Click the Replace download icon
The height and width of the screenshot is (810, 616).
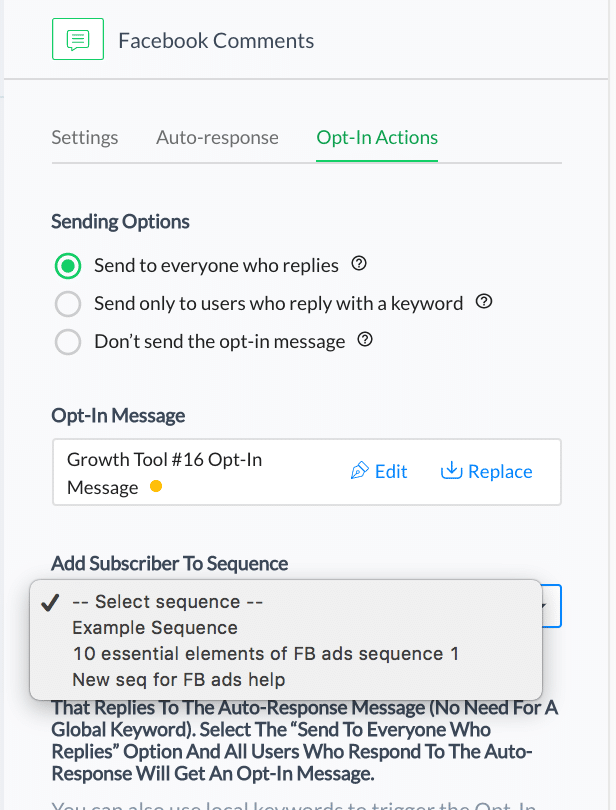[x=451, y=471]
